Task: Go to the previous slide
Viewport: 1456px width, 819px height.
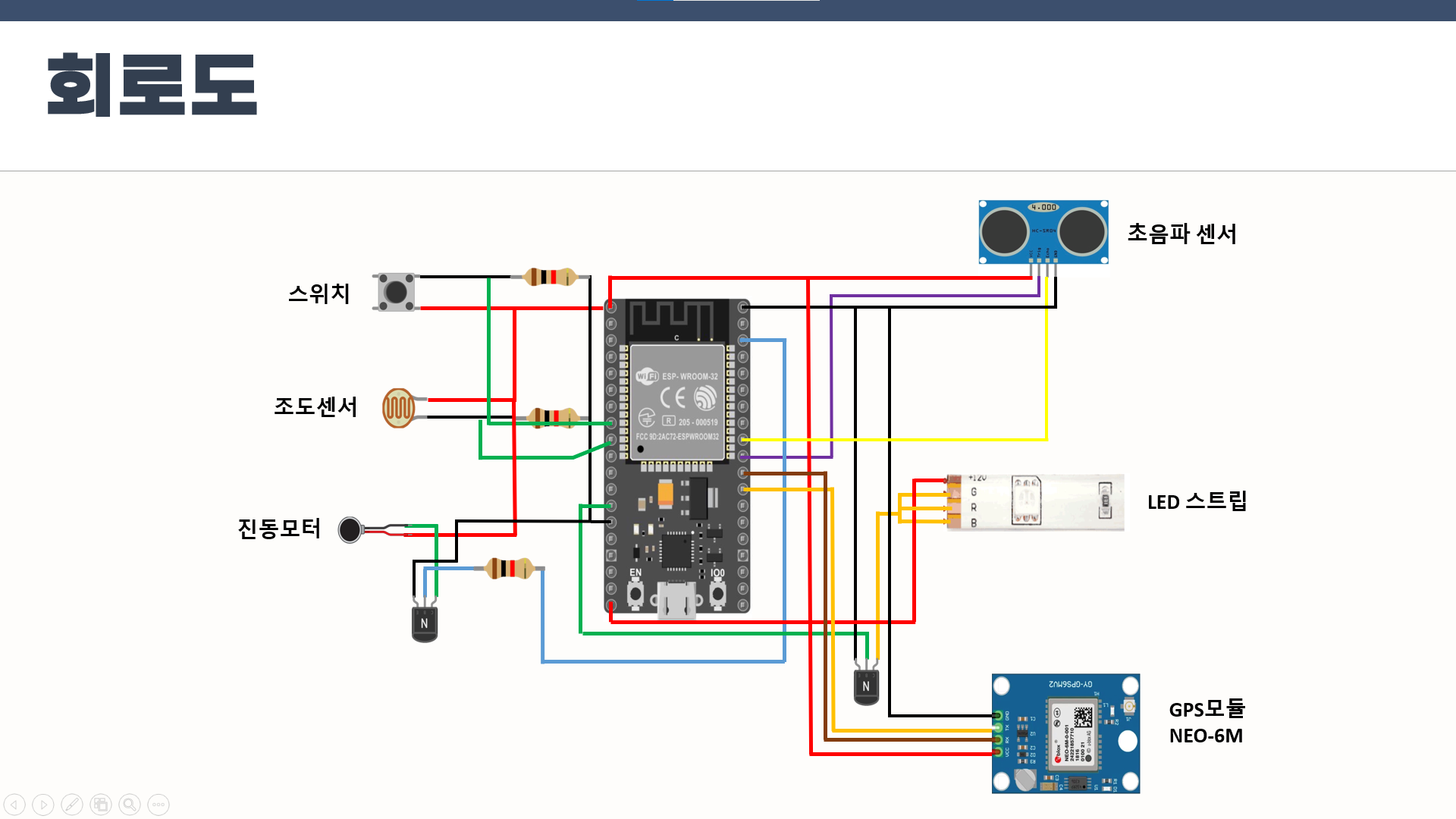Action: tap(15, 805)
